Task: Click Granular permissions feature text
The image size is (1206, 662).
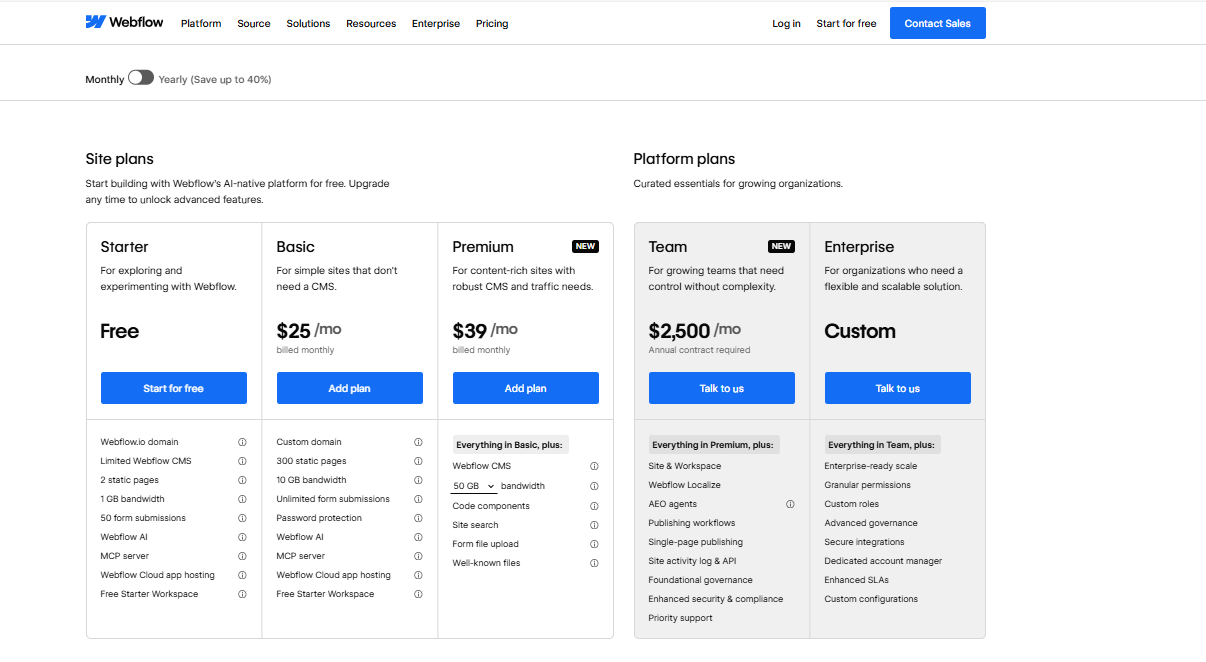Action: click(868, 485)
